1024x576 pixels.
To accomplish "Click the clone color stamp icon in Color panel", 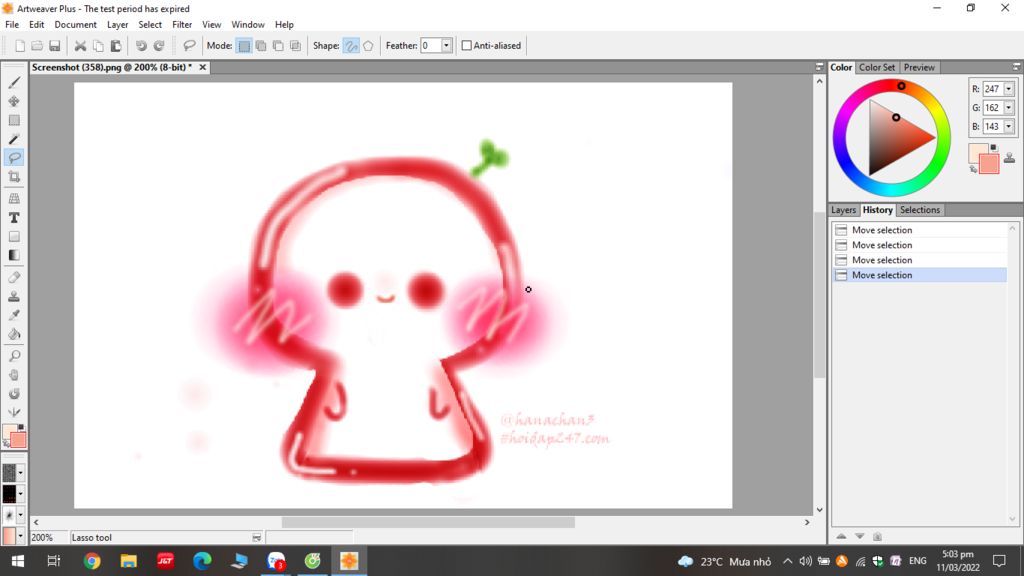I will coord(1009,157).
